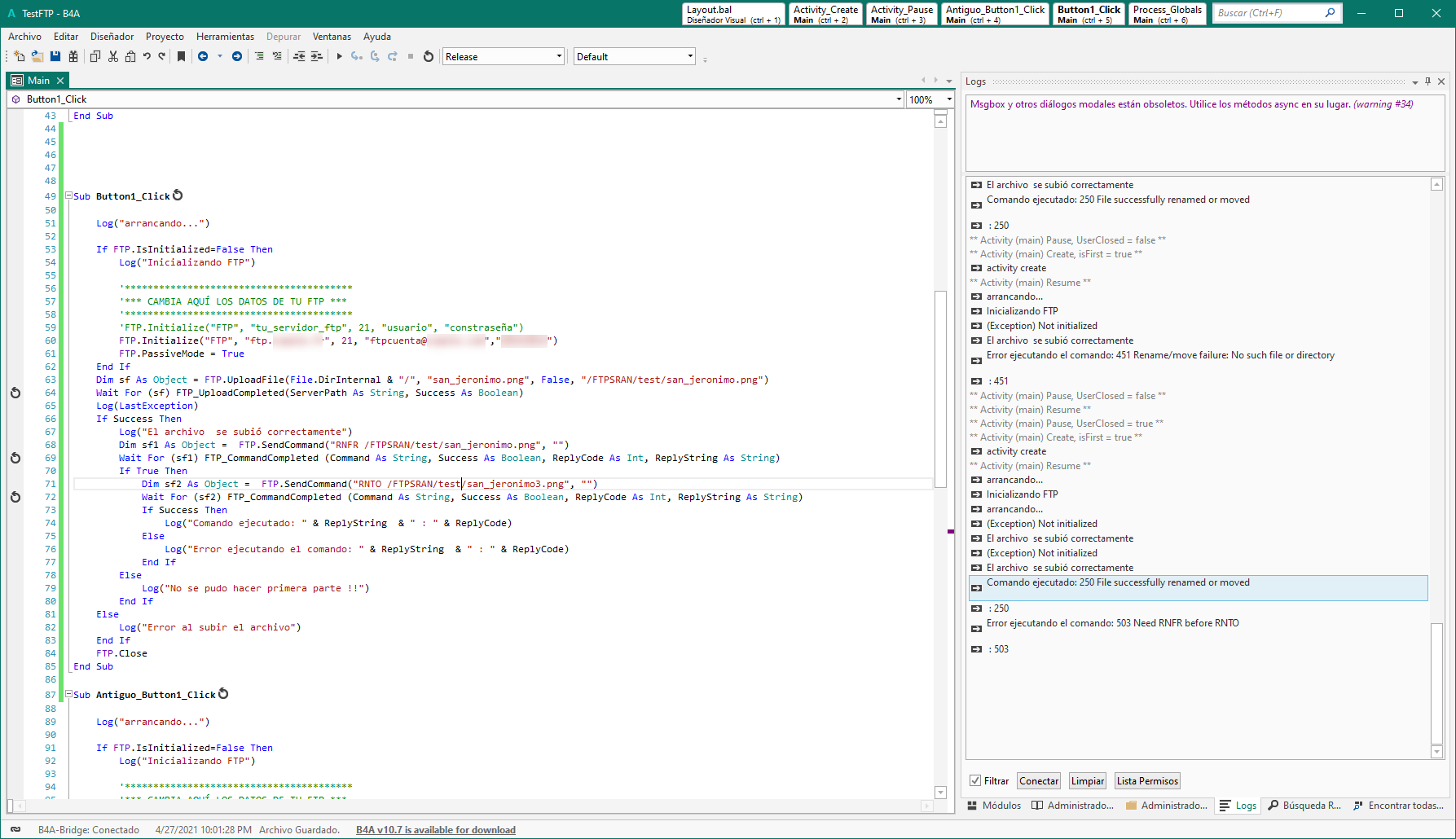Click in the Buscar search field
1456x839 pixels.
pyautogui.click(x=1268, y=13)
